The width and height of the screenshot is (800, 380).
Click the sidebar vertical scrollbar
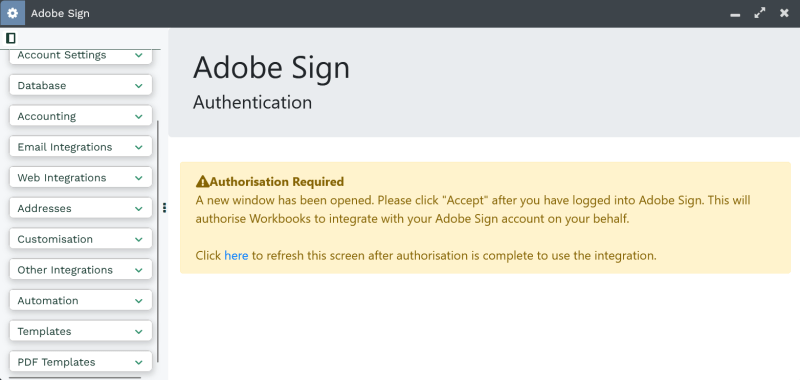click(158, 241)
